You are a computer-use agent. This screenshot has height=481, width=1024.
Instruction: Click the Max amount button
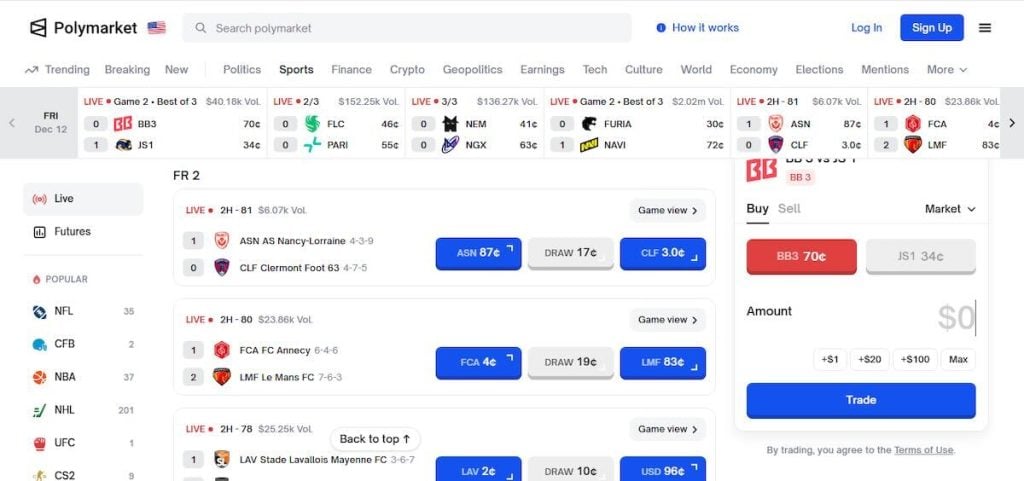pyautogui.click(x=958, y=360)
